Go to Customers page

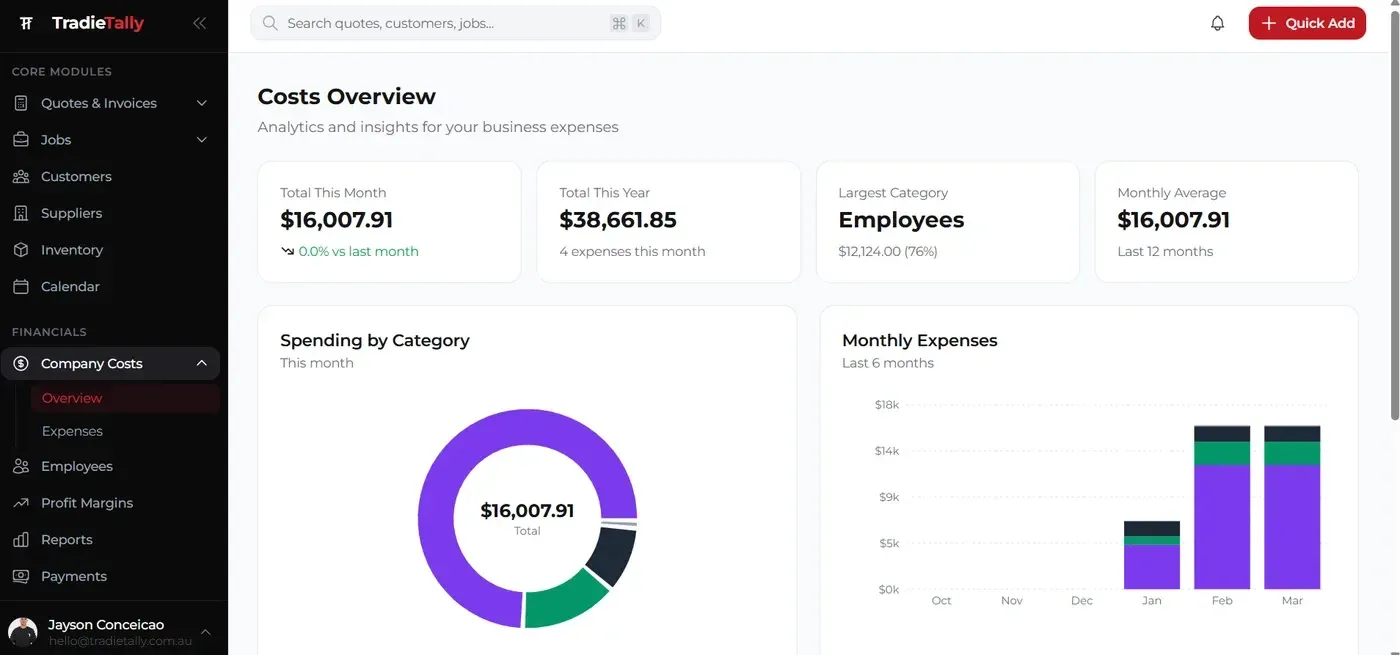coord(110,177)
